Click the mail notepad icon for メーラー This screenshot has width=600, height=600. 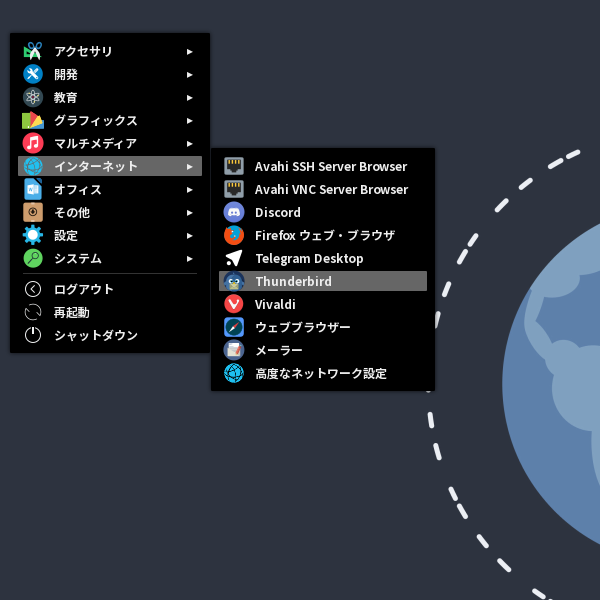(x=234, y=350)
